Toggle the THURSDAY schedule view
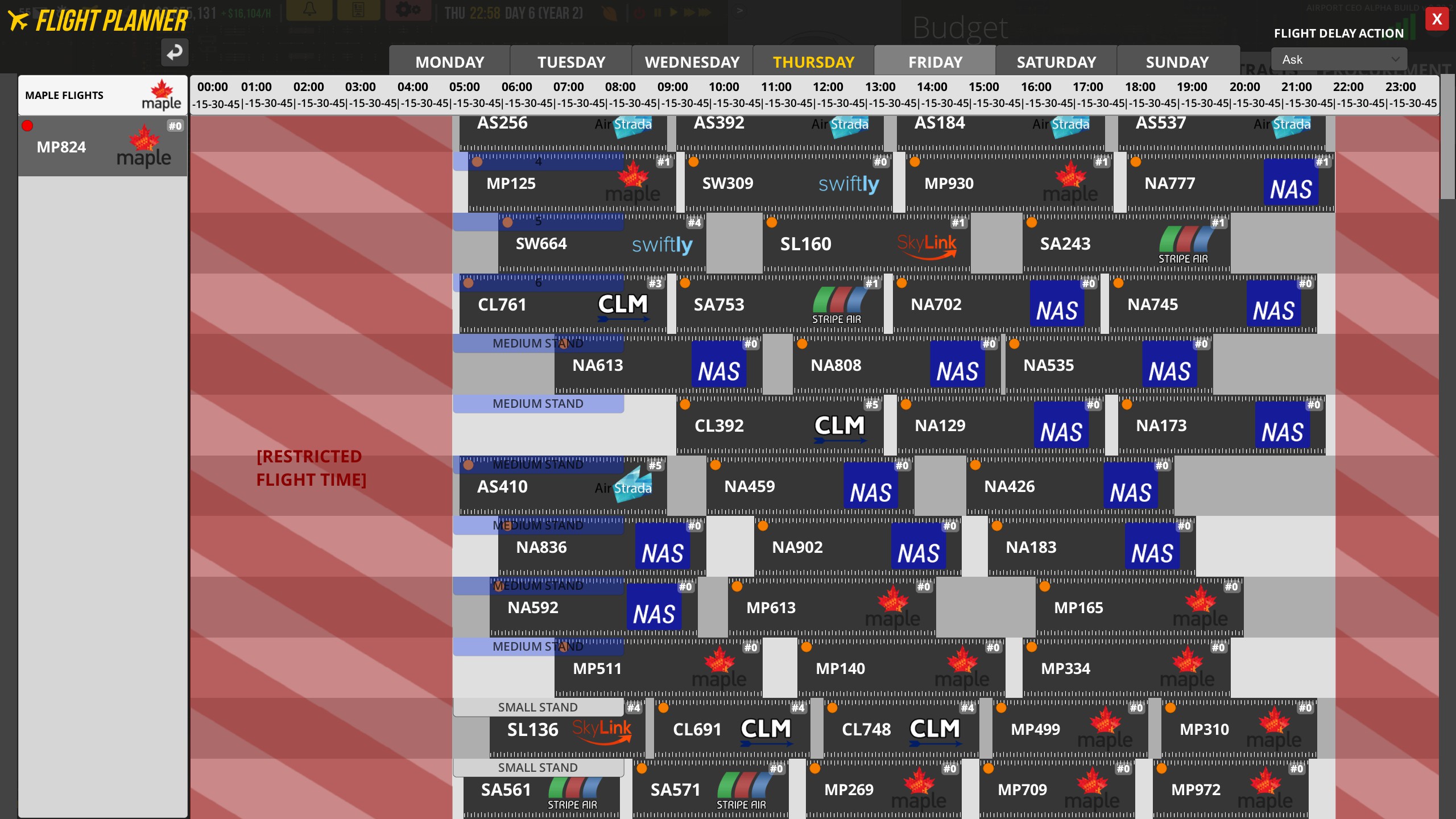The width and height of the screenshot is (1456, 819). coord(814,61)
